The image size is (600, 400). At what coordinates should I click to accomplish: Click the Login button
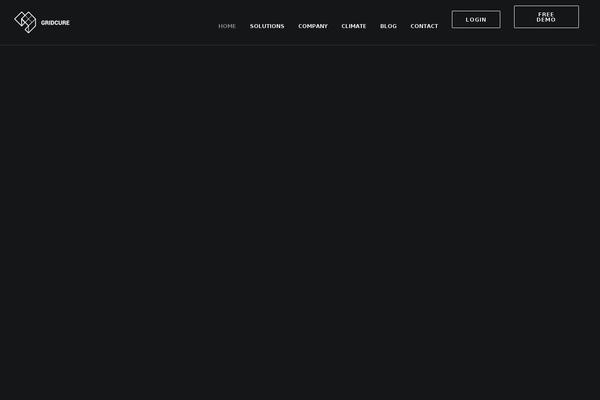(x=476, y=20)
